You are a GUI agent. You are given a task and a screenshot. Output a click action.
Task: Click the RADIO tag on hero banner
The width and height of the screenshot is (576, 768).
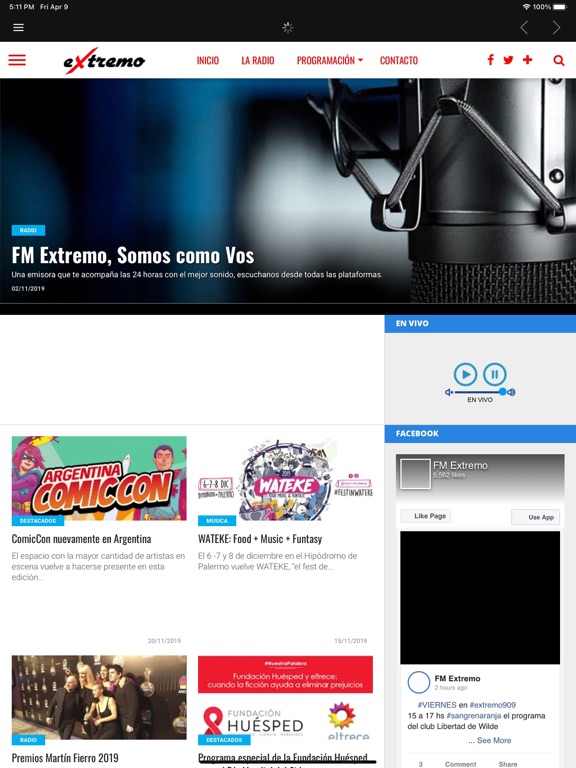tap(28, 230)
